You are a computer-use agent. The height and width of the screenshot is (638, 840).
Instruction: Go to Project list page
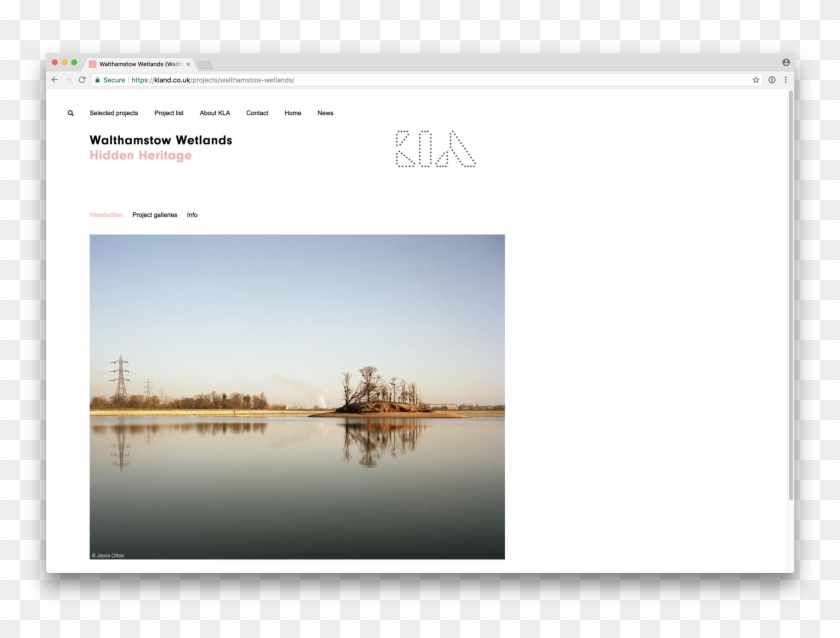[169, 113]
